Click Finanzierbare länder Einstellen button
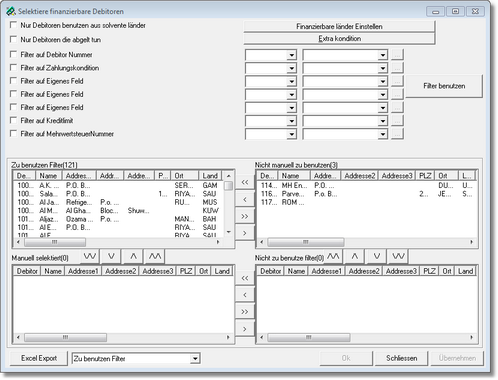Viewport: 498px width, 380px height. (x=339, y=26)
